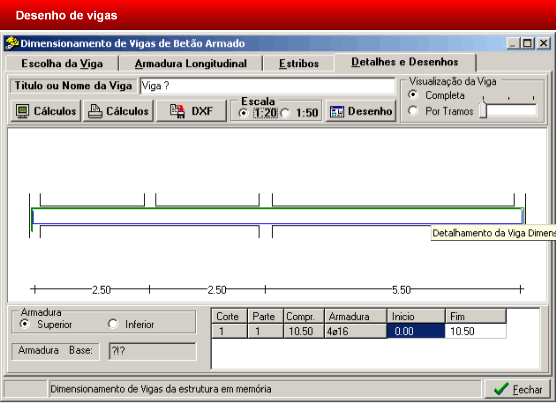Click the Fim cell showing 10.50

(476, 331)
